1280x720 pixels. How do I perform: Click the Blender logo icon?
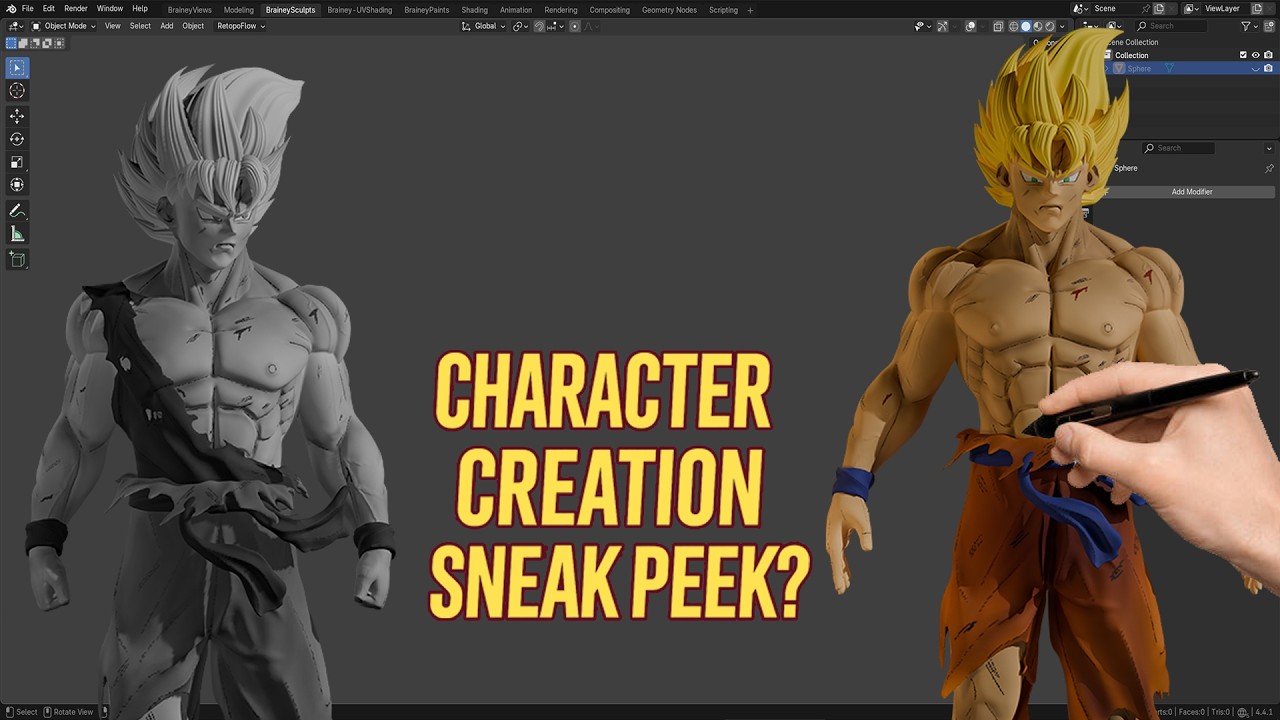(x=11, y=9)
